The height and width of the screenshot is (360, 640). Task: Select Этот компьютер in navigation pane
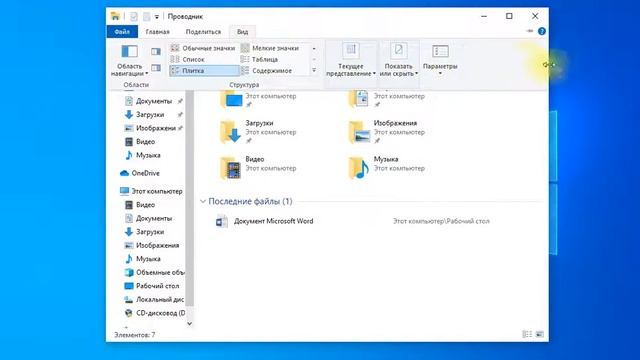(151, 191)
